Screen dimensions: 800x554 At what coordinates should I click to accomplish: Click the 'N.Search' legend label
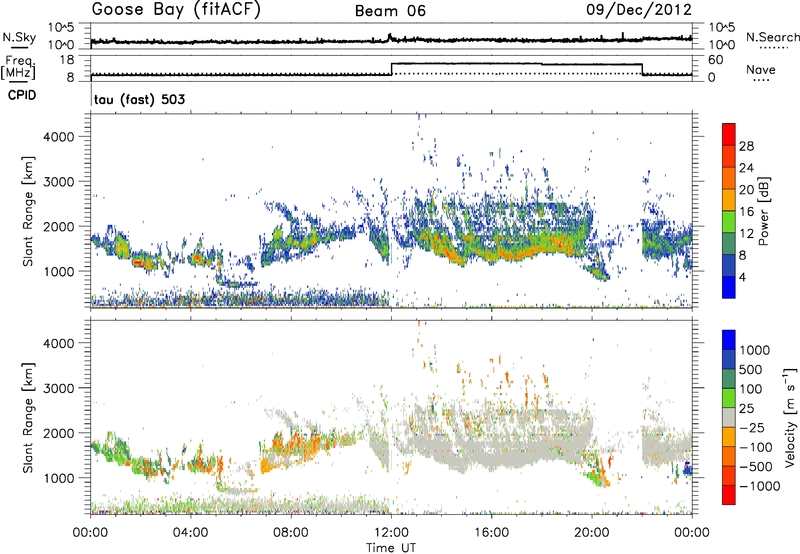coord(772,37)
